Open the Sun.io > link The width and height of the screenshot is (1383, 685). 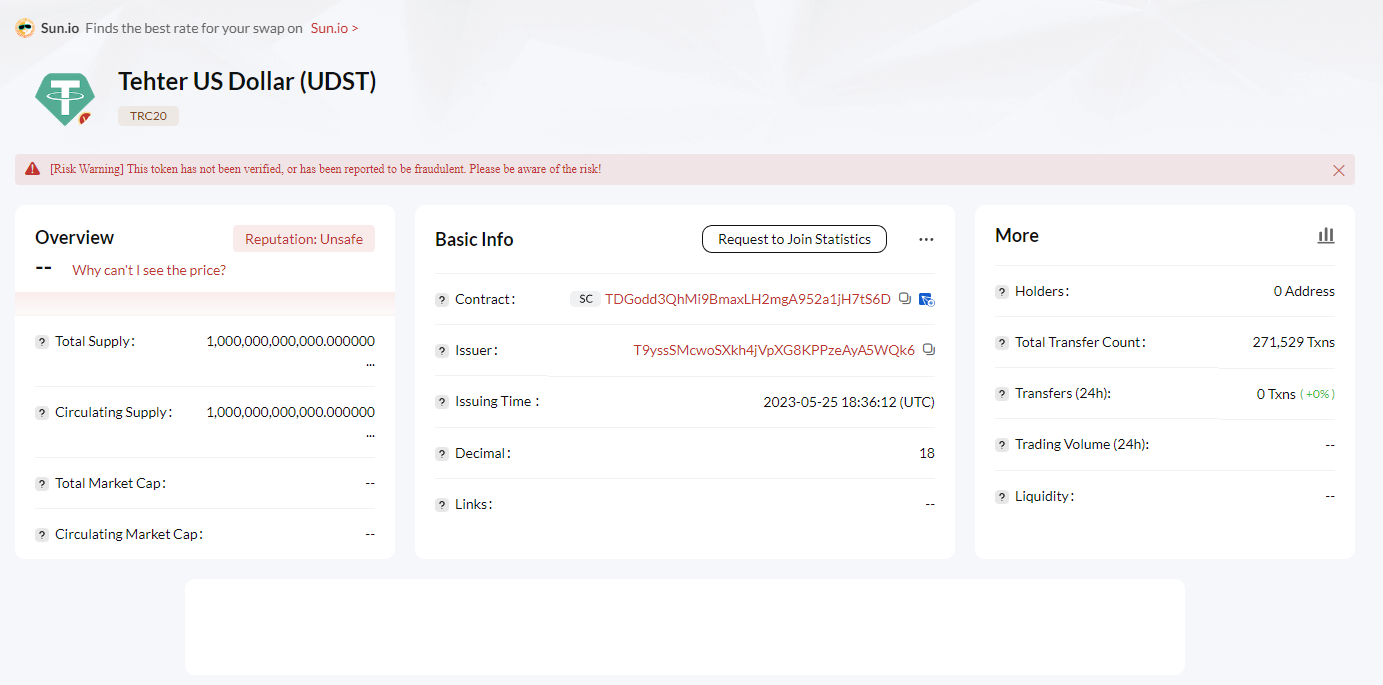click(x=334, y=28)
